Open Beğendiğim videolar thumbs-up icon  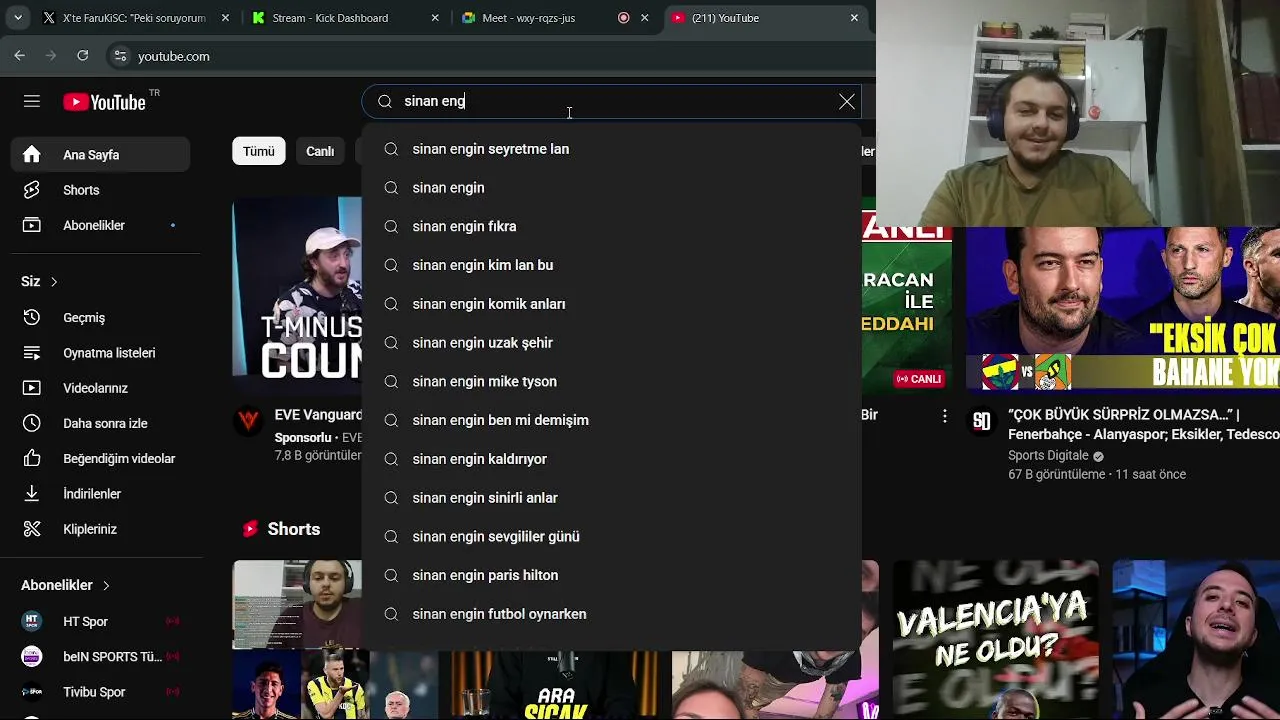point(32,458)
